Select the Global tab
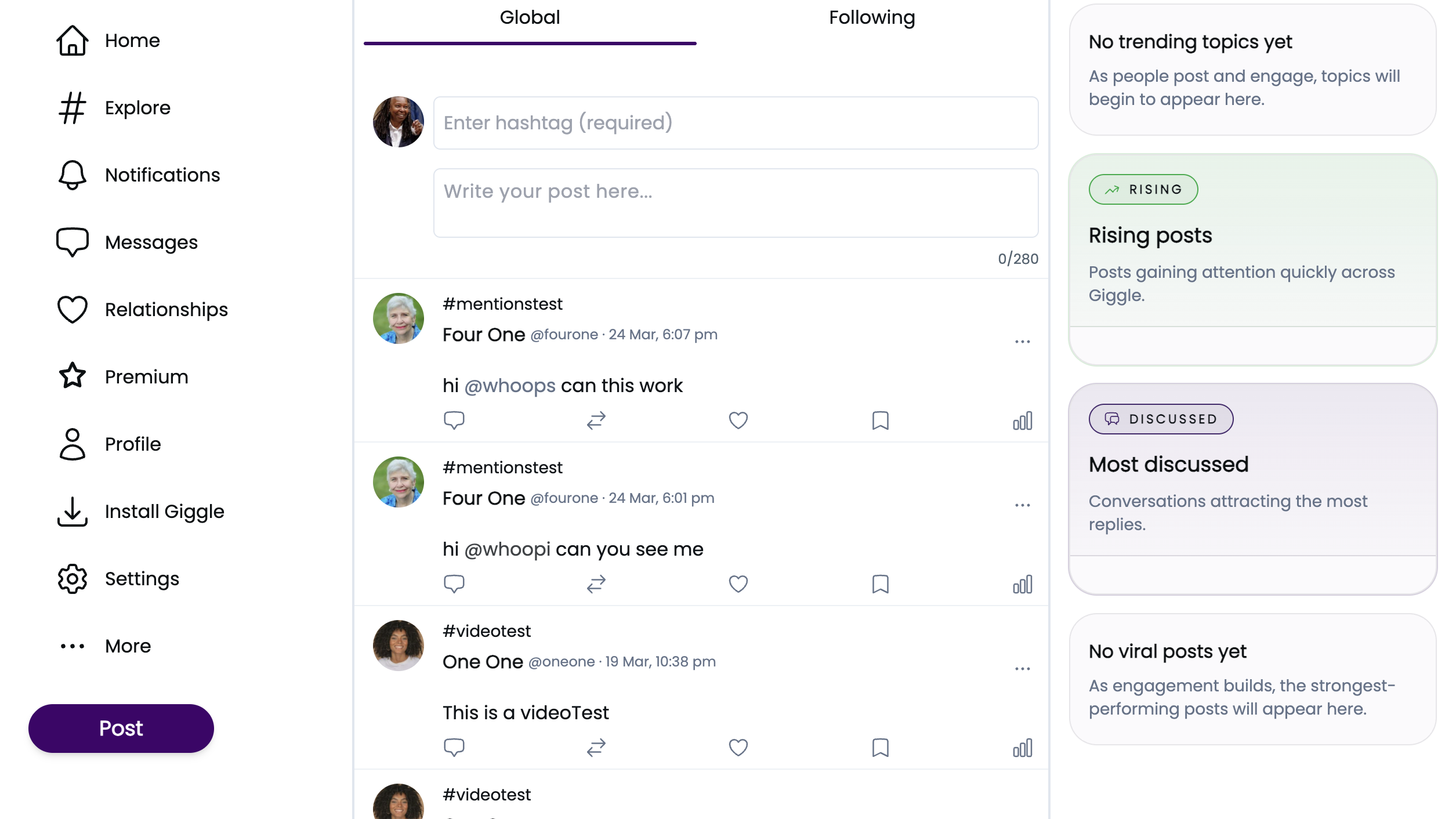 click(x=528, y=17)
